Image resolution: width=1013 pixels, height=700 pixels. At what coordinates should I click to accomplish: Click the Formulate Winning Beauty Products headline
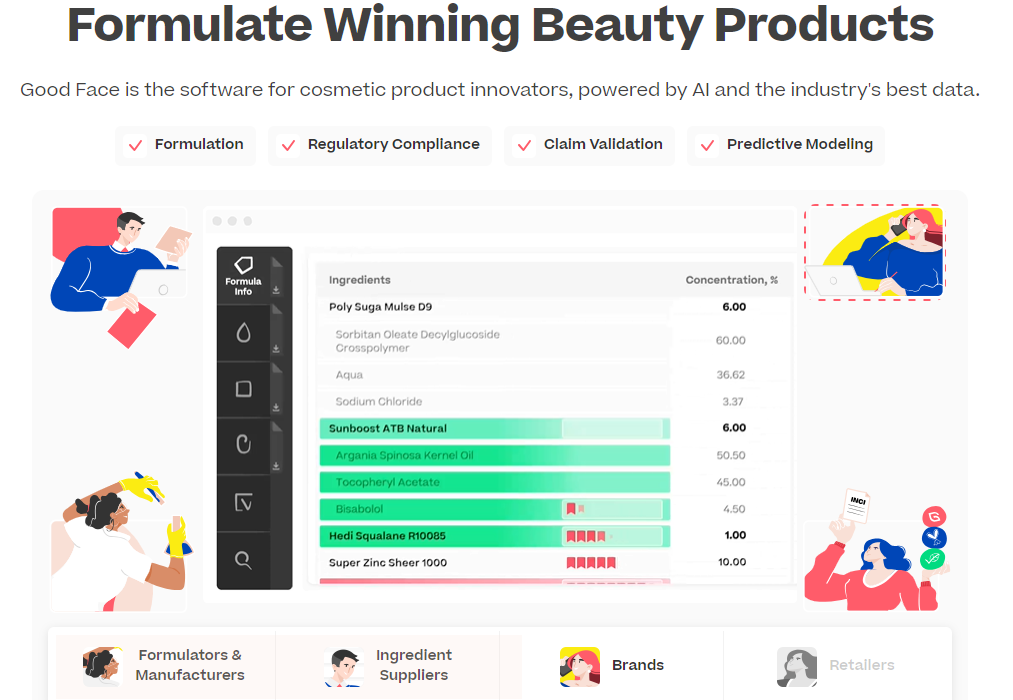pos(501,25)
